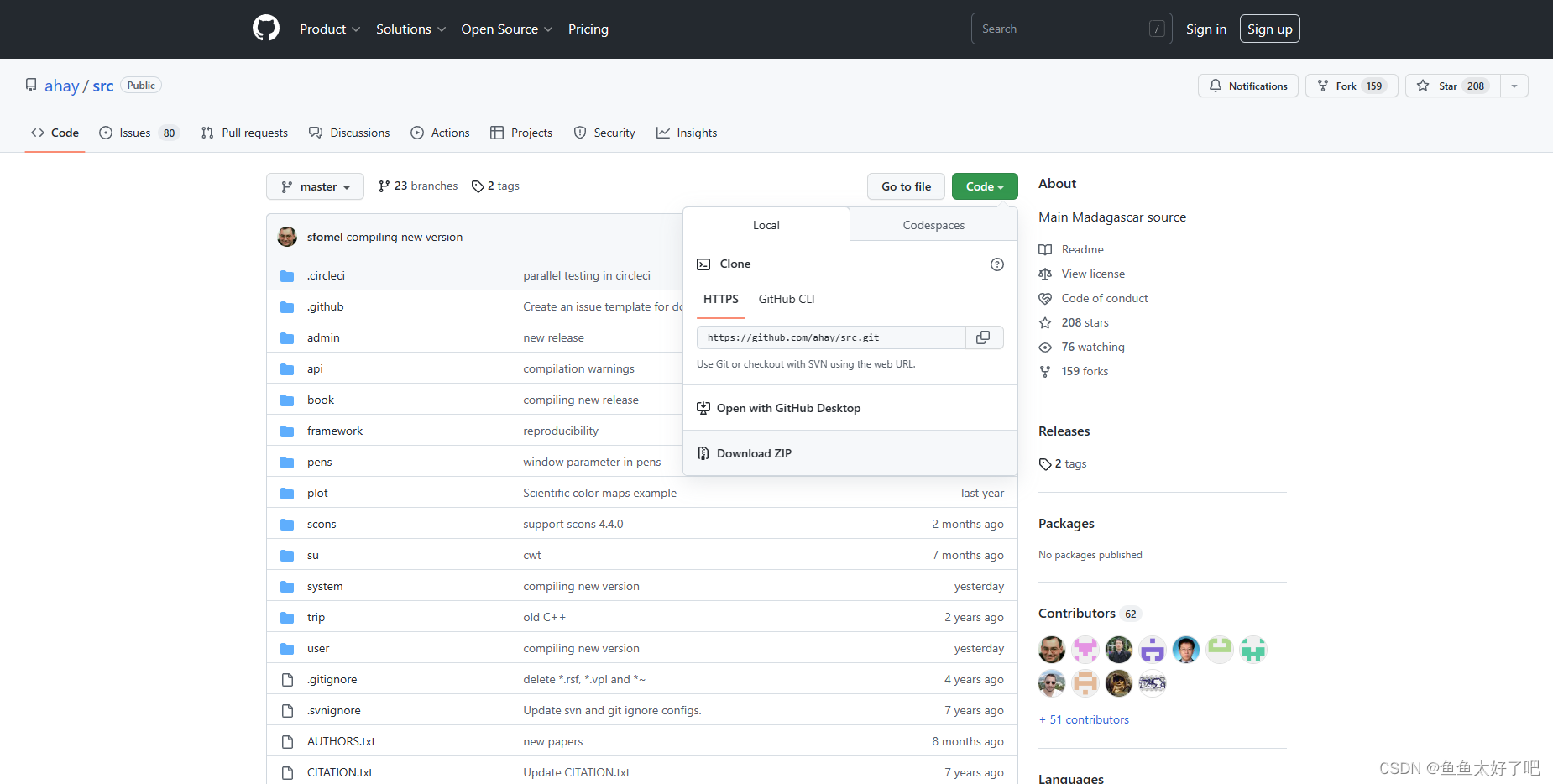Click the Sign in link
Viewport: 1553px width, 784px height.
tap(1206, 29)
